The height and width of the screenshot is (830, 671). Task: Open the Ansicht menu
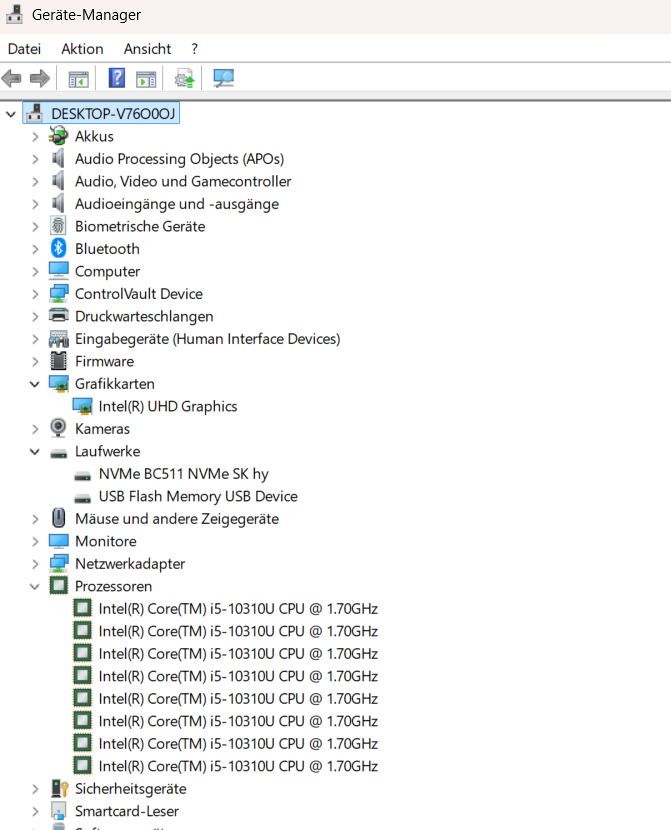tap(147, 49)
